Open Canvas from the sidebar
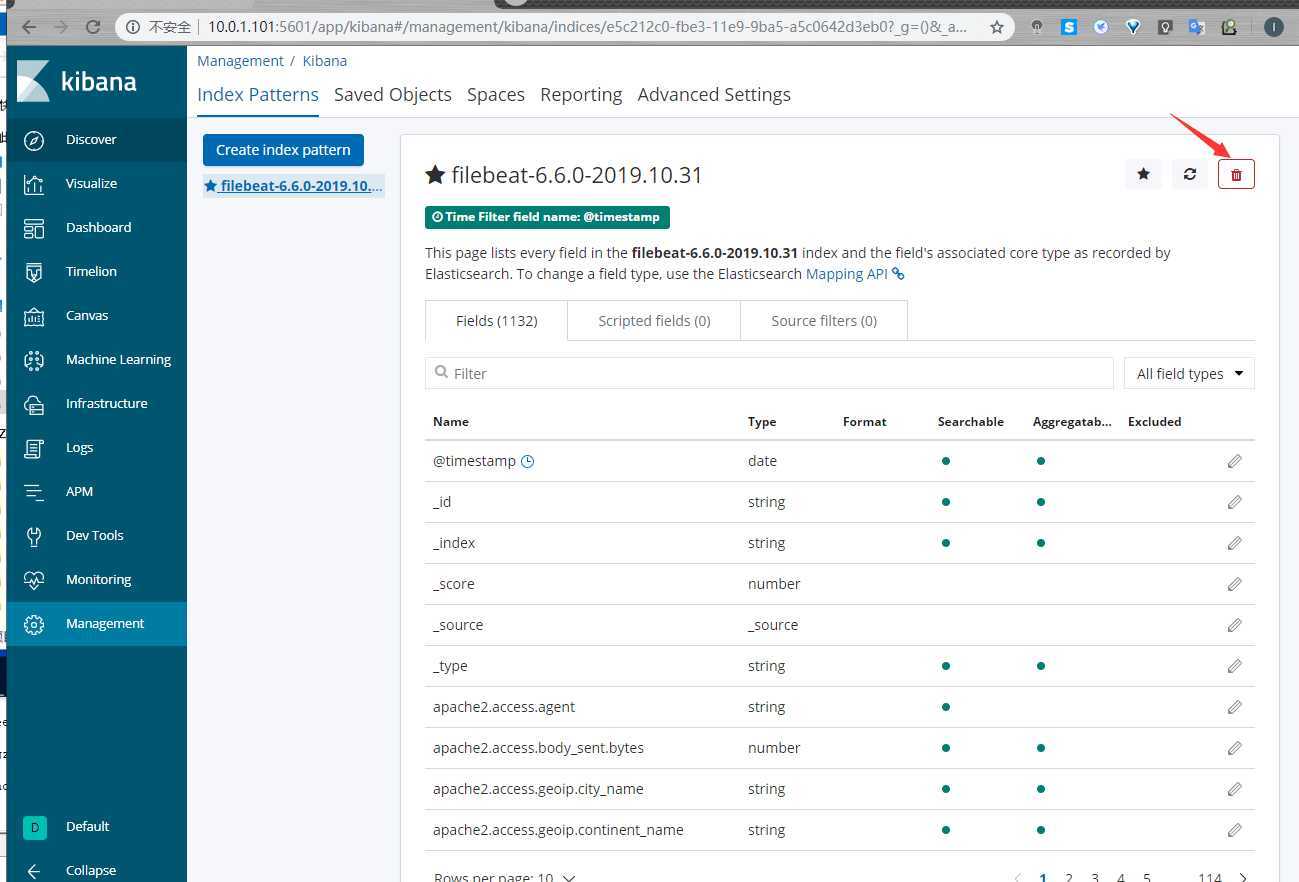The width and height of the screenshot is (1299, 882). pyautogui.click(x=96, y=315)
